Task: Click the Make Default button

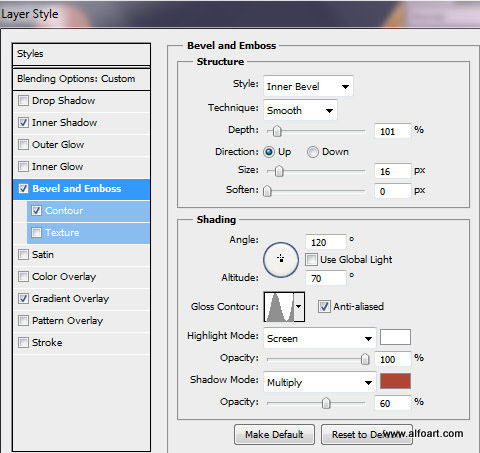Action: coord(274,435)
